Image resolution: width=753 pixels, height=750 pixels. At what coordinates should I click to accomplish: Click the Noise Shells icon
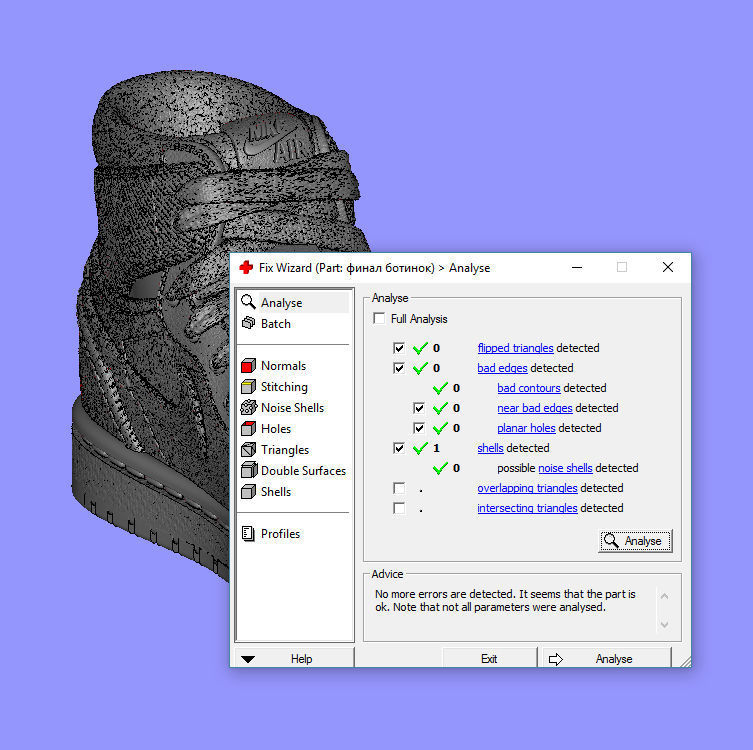[248, 408]
